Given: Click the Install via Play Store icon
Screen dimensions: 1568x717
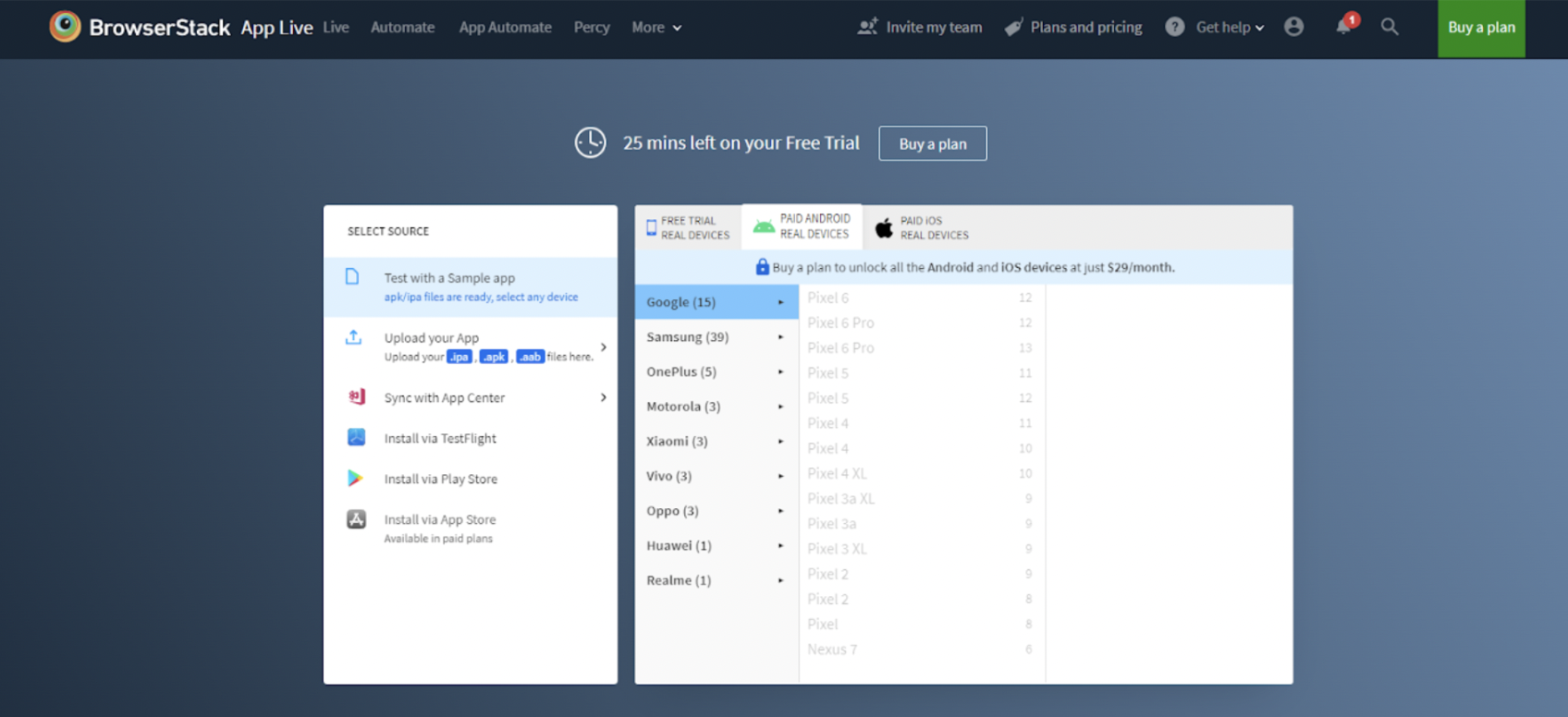Looking at the screenshot, I should coord(356,479).
